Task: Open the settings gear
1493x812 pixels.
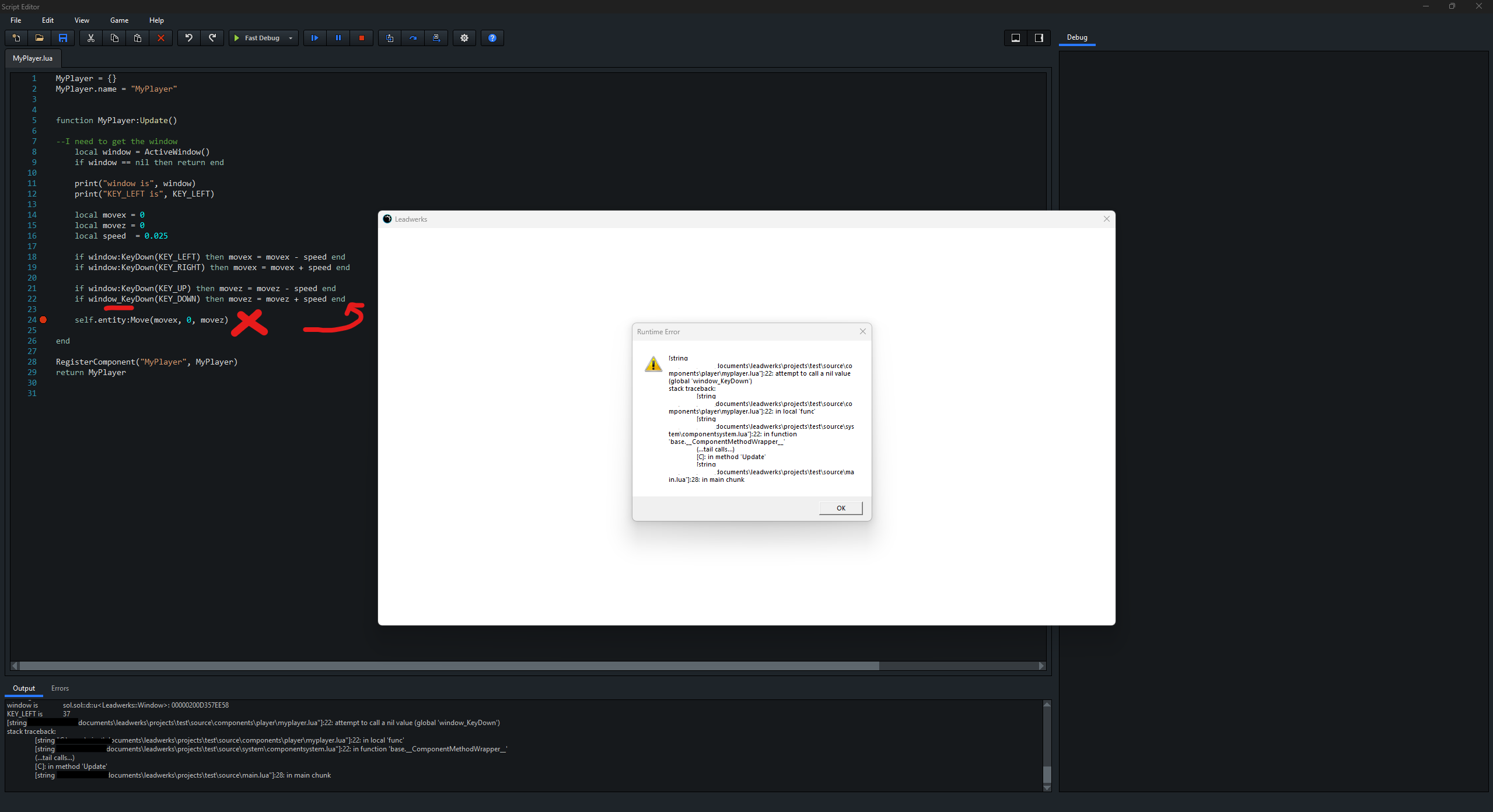Action: coord(464,38)
